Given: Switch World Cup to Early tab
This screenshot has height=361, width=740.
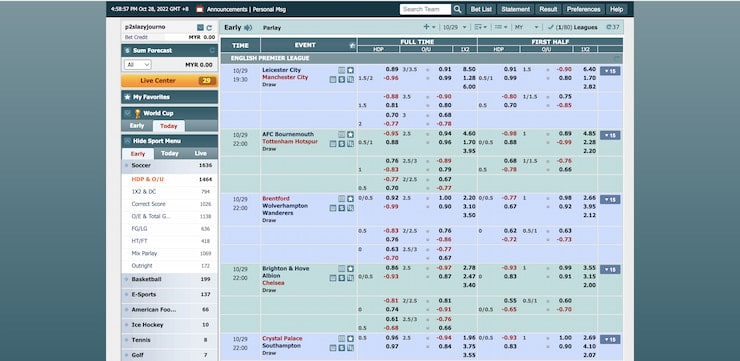Looking at the screenshot, I should (137, 126).
